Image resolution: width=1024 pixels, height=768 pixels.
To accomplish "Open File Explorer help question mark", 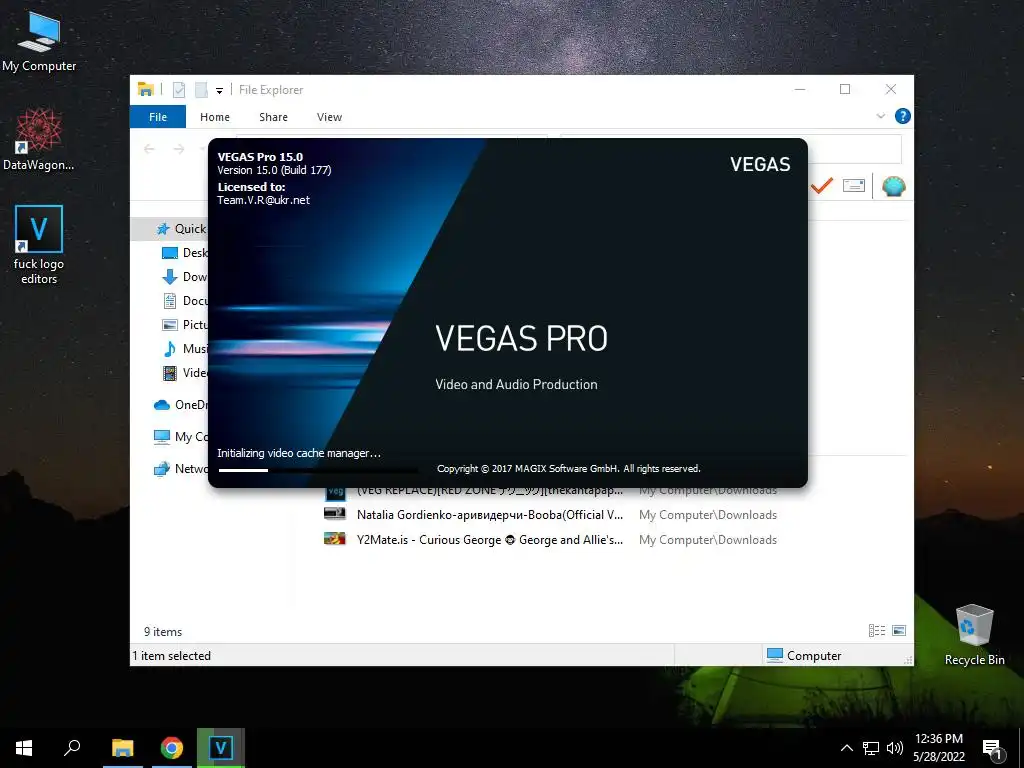I will [x=903, y=116].
